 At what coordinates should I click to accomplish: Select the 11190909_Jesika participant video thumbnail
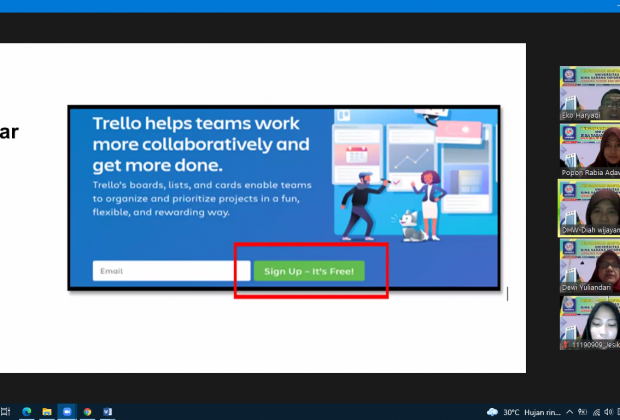(590, 323)
